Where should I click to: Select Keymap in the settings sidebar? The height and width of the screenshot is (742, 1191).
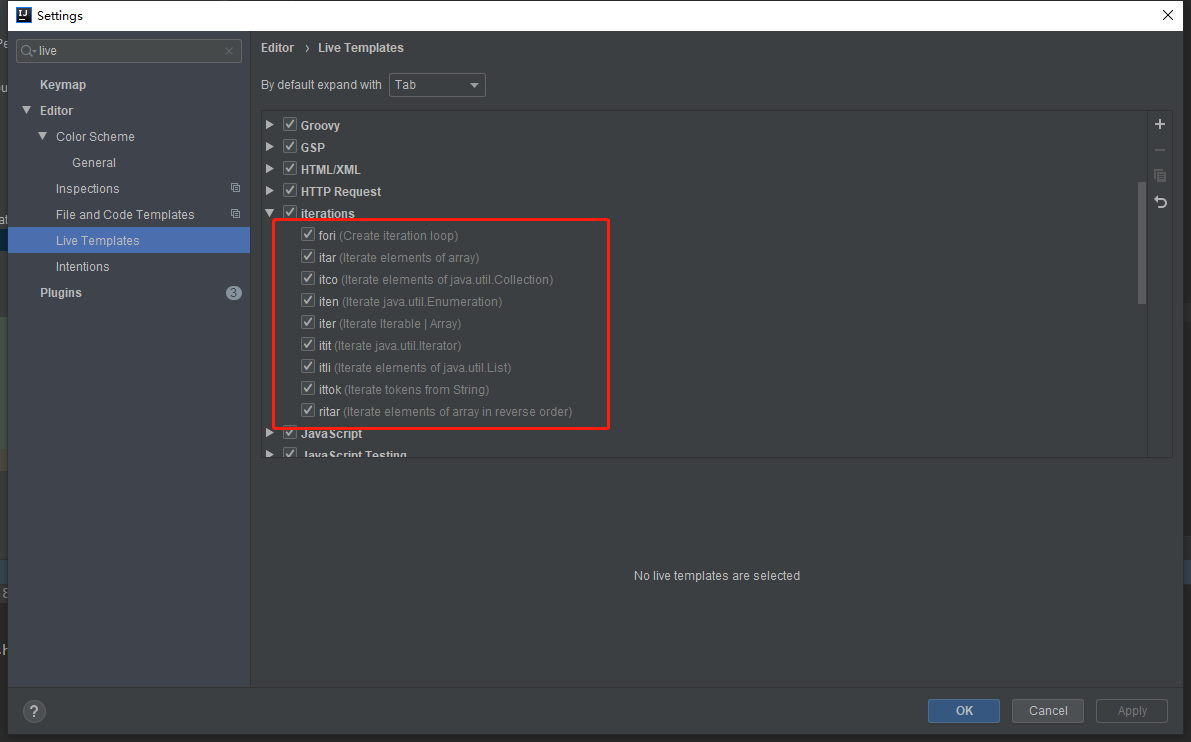click(x=63, y=84)
